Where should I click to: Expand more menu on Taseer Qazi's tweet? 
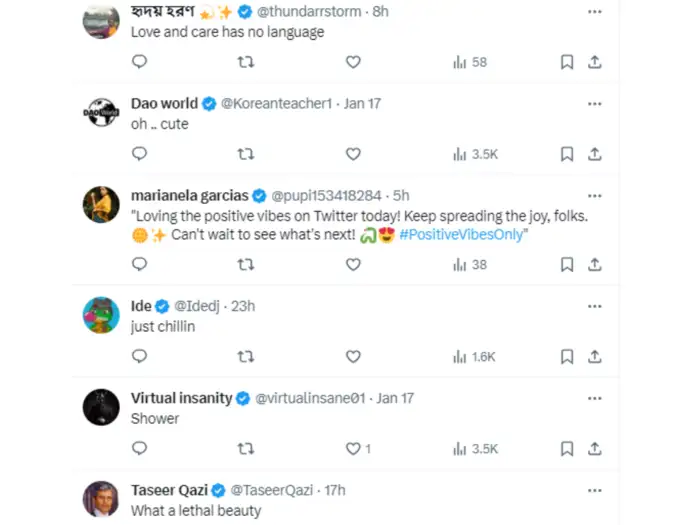[x=595, y=490]
